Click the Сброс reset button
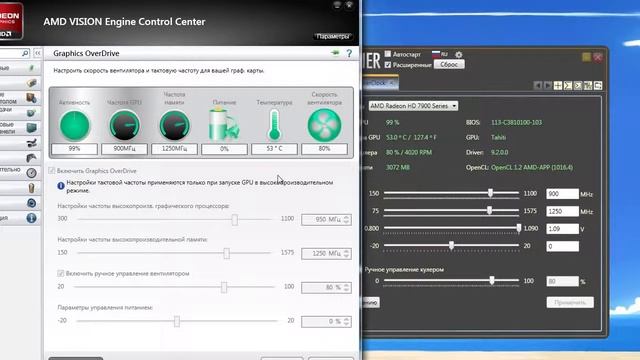This screenshot has height=360, width=640. [449, 64]
